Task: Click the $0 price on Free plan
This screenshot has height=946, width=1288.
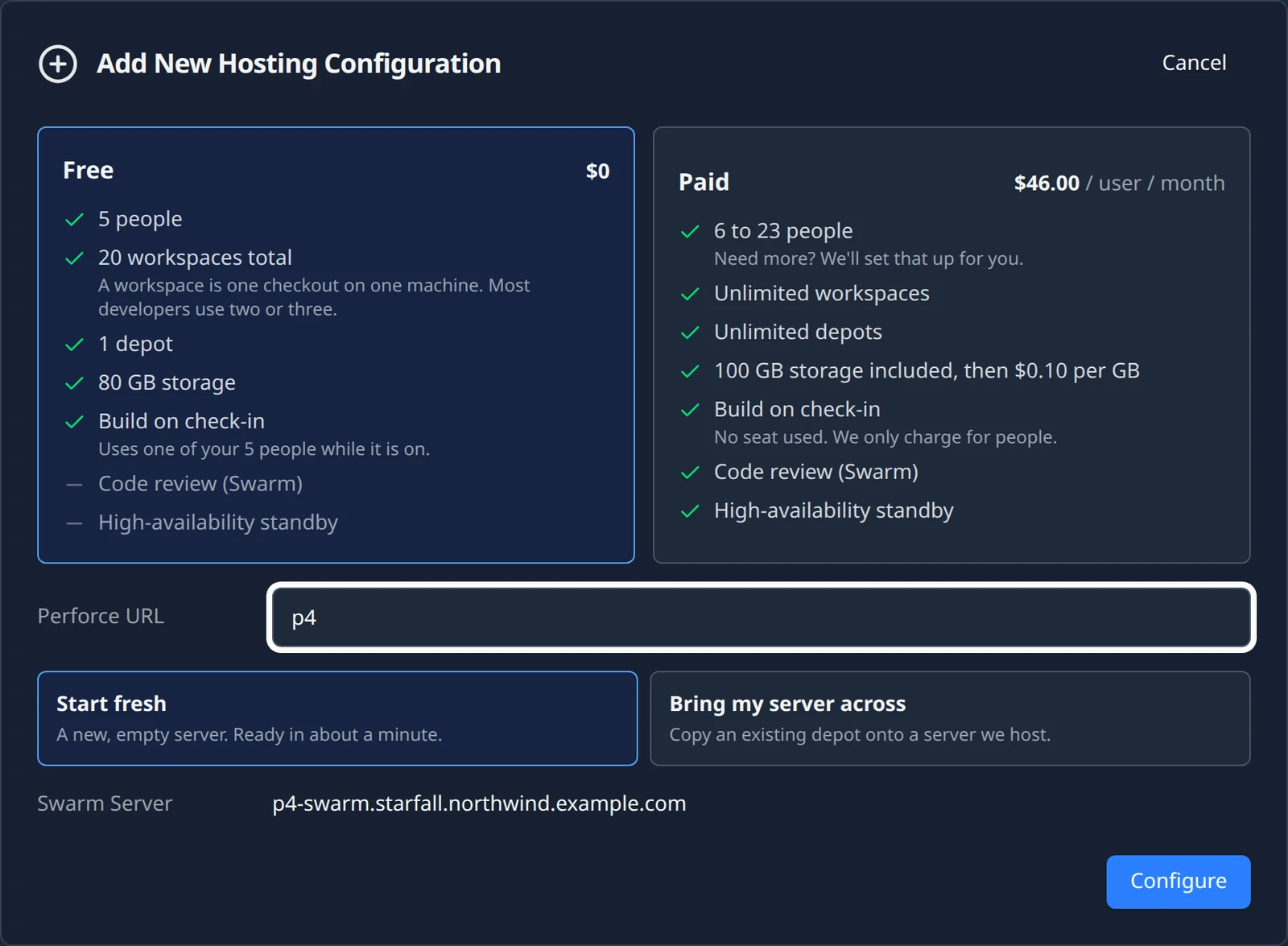Action: [x=597, y=171]
